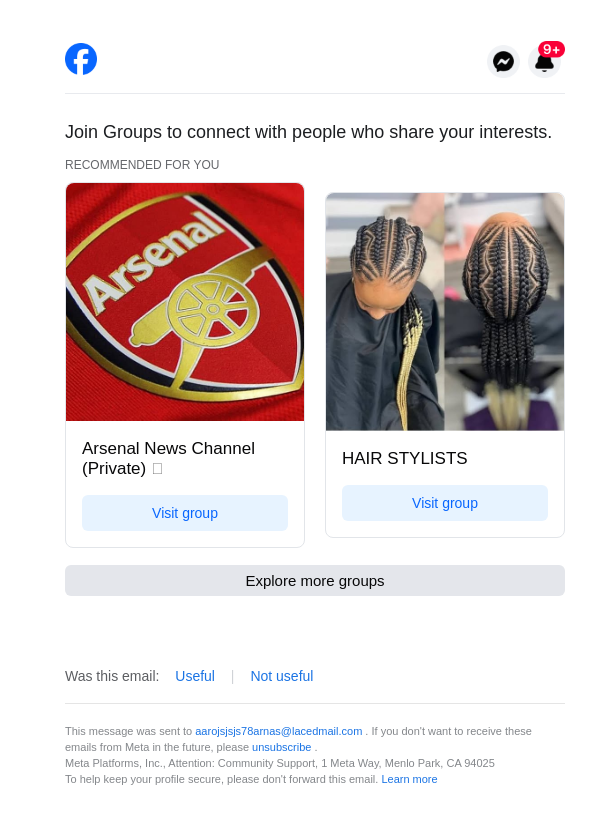
Task: Click the lacedmail.com email address link
Action: [278, 731]
